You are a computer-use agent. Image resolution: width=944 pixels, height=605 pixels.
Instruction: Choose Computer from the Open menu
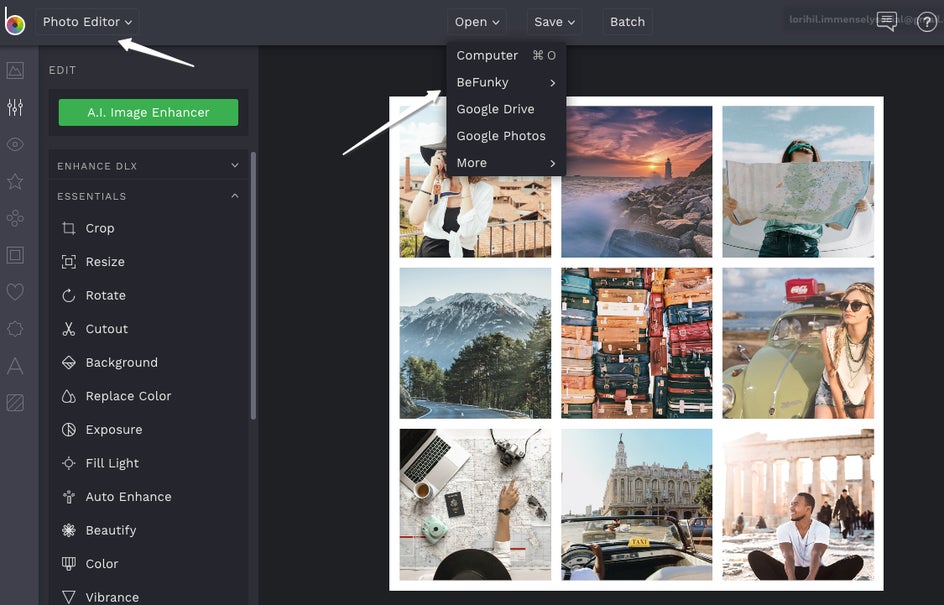(x=506, y=55)
